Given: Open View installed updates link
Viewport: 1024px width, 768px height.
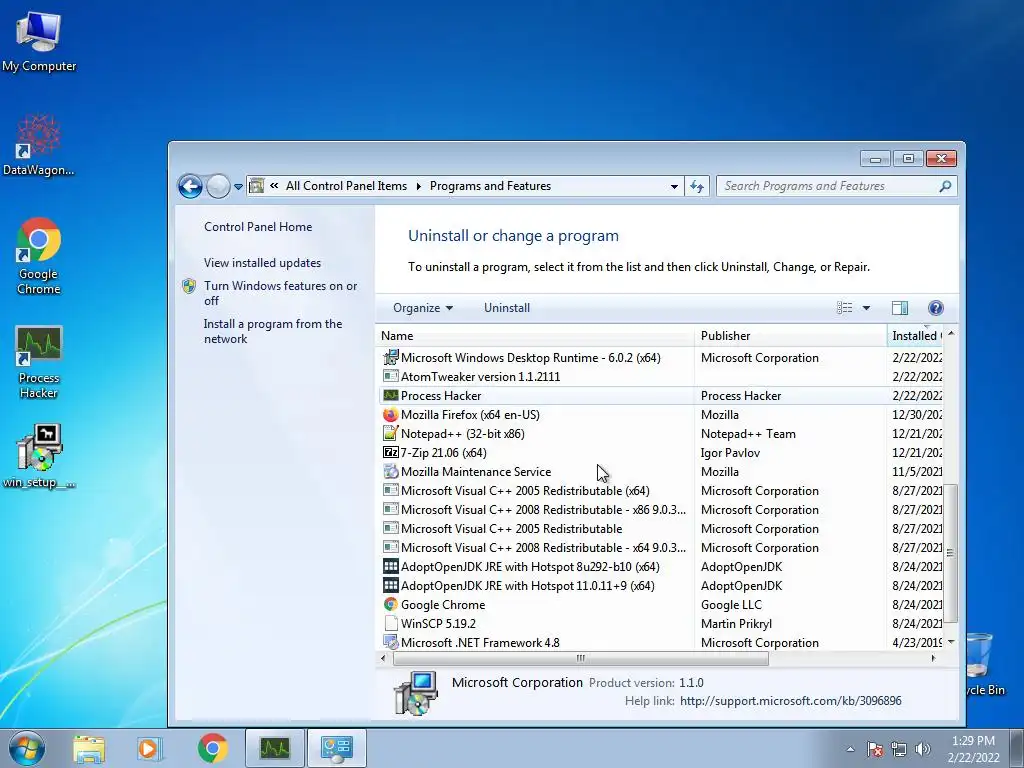Looking at the screenshot, I should [263, 263].
